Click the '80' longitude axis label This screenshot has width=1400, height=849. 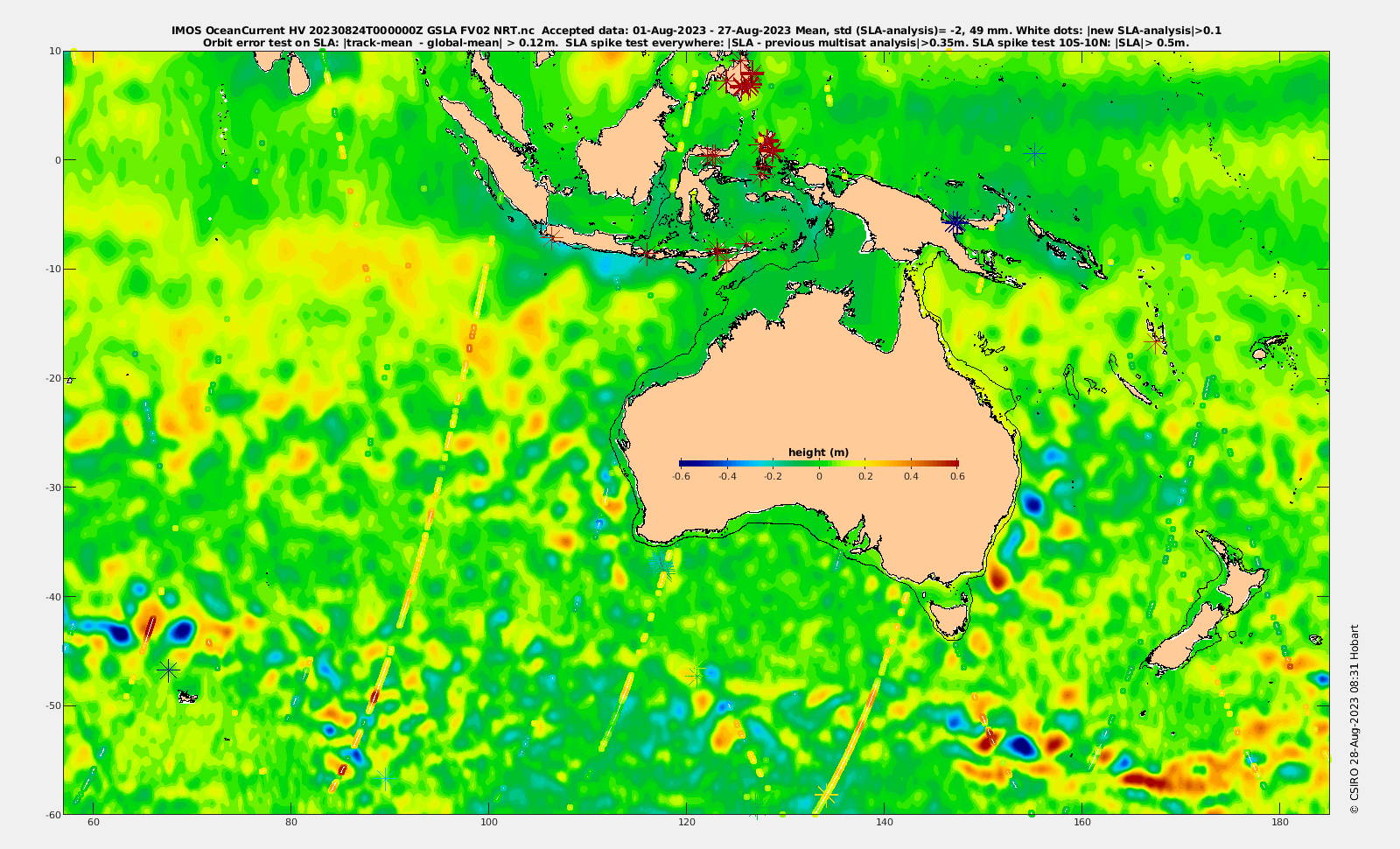click(291, 822)
